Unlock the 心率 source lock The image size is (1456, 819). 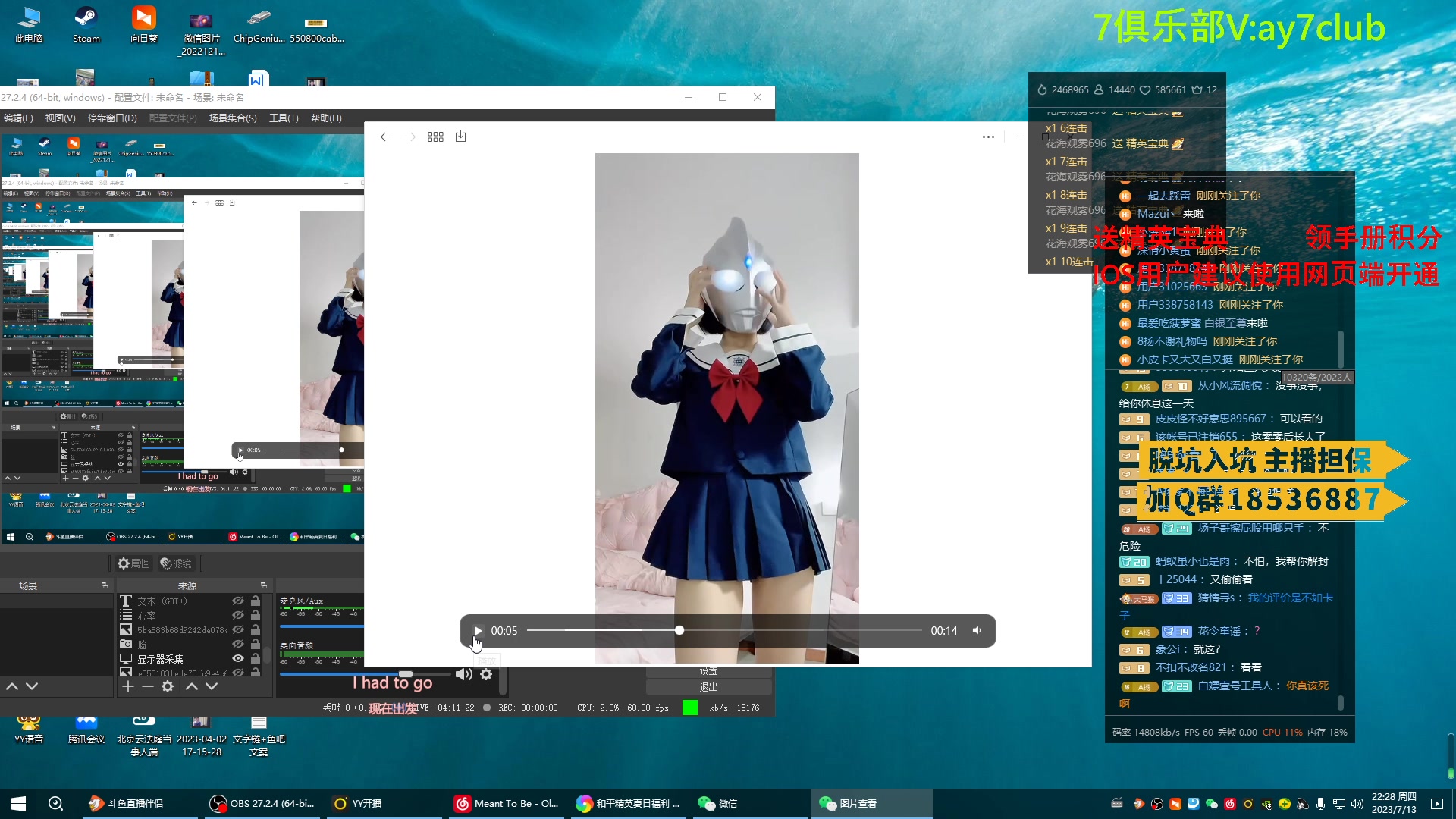256,615
